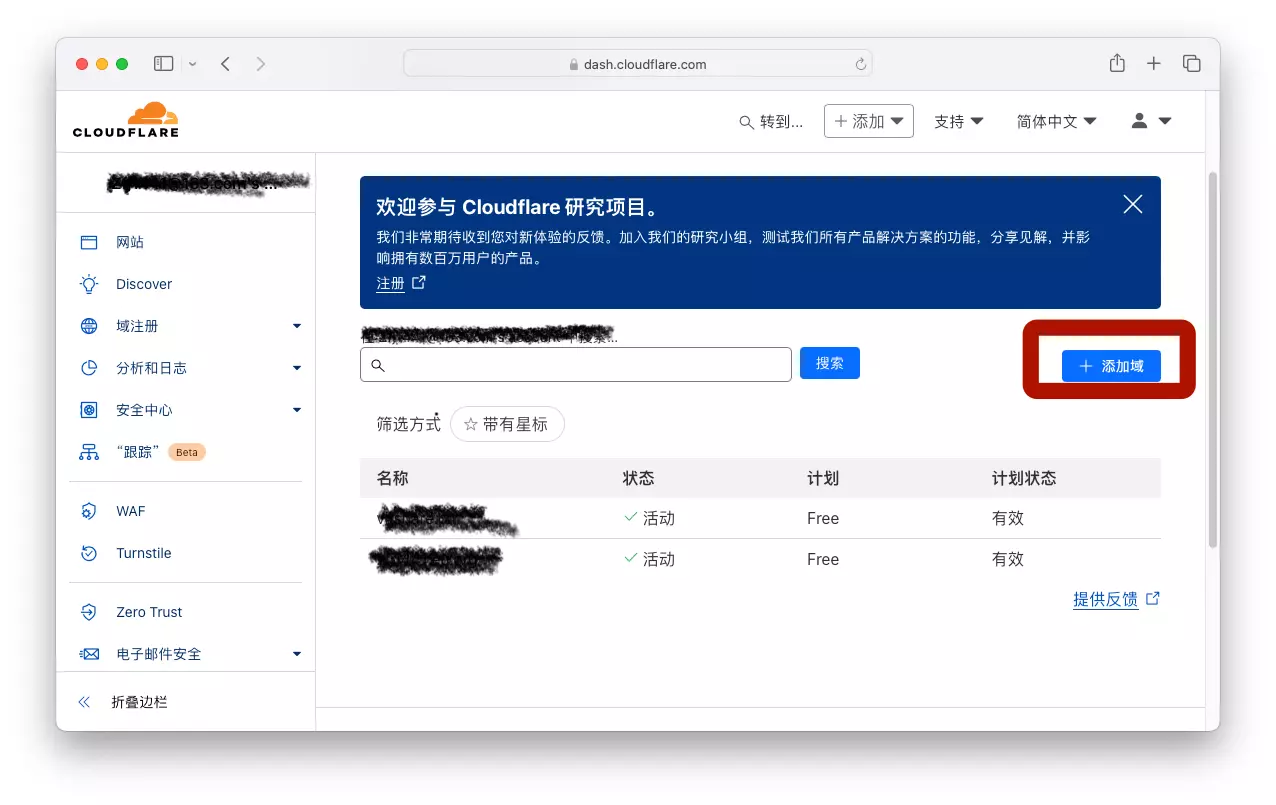1276x805 pixels.
Task: Open the Safari share icon
Action: [1117, 63]
